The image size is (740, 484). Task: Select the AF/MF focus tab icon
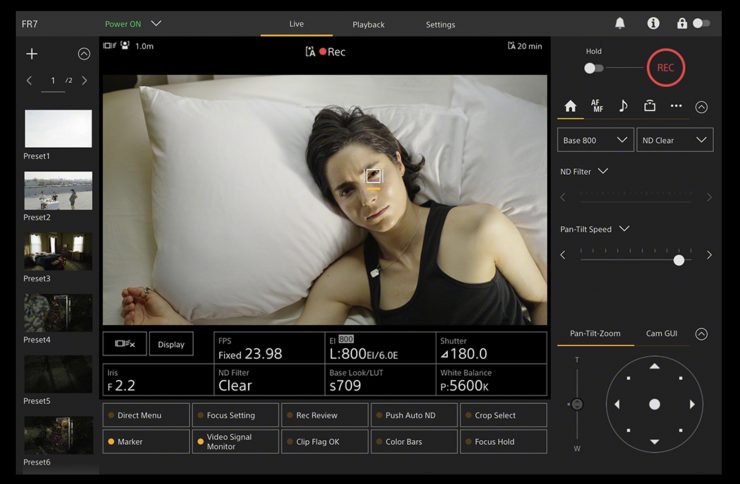click(x=597, y=106)
